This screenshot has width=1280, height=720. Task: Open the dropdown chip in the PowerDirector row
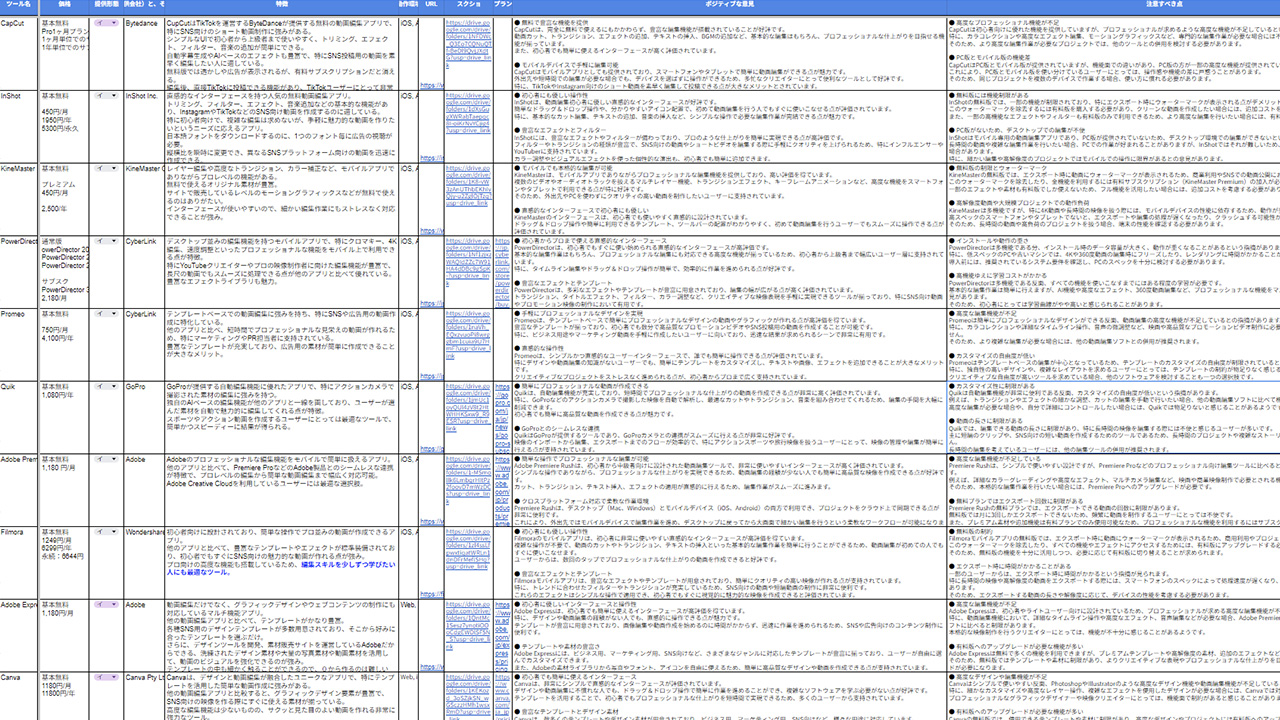[107, 242]
